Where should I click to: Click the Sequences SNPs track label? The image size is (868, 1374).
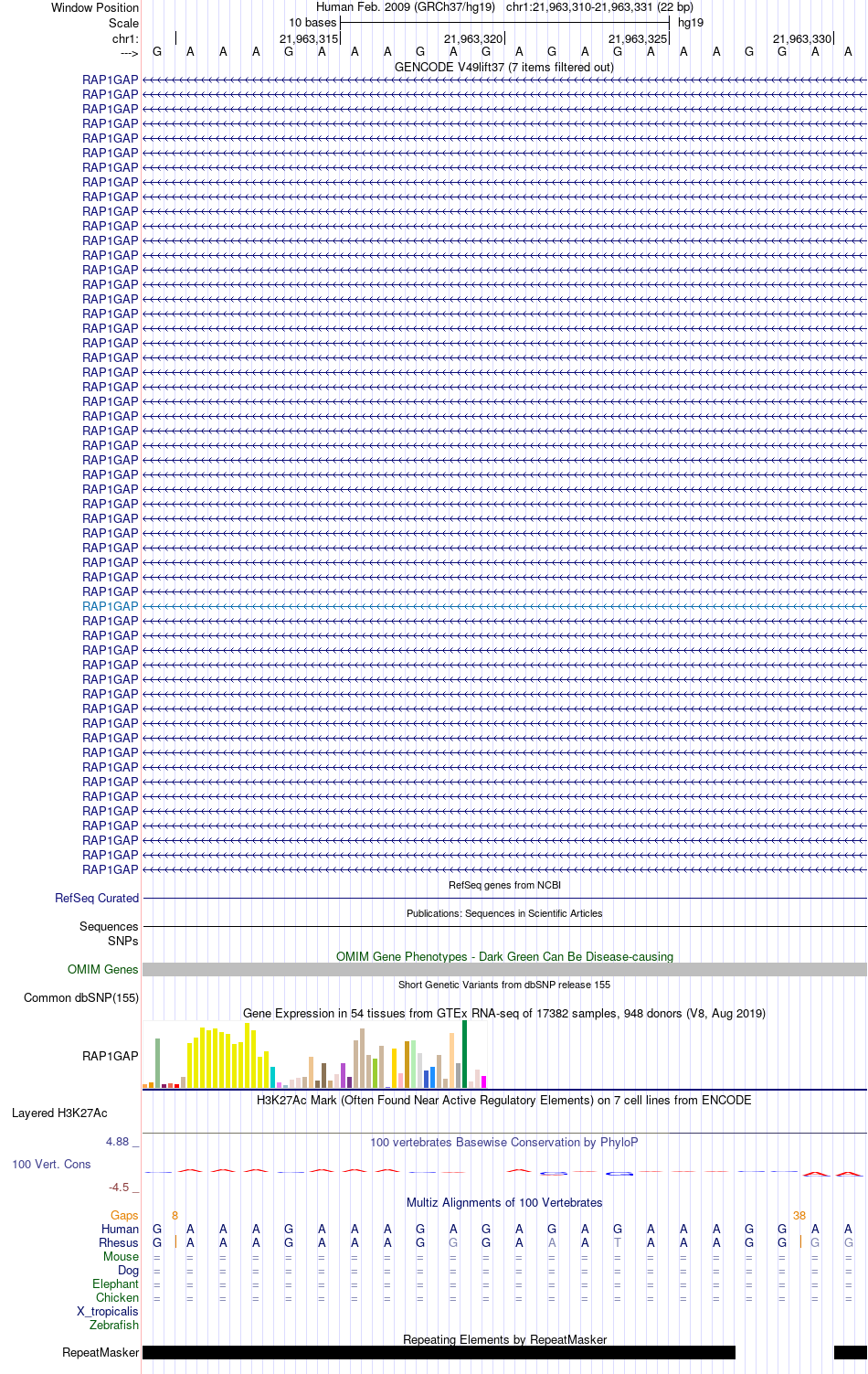click(x=109, y=933)
